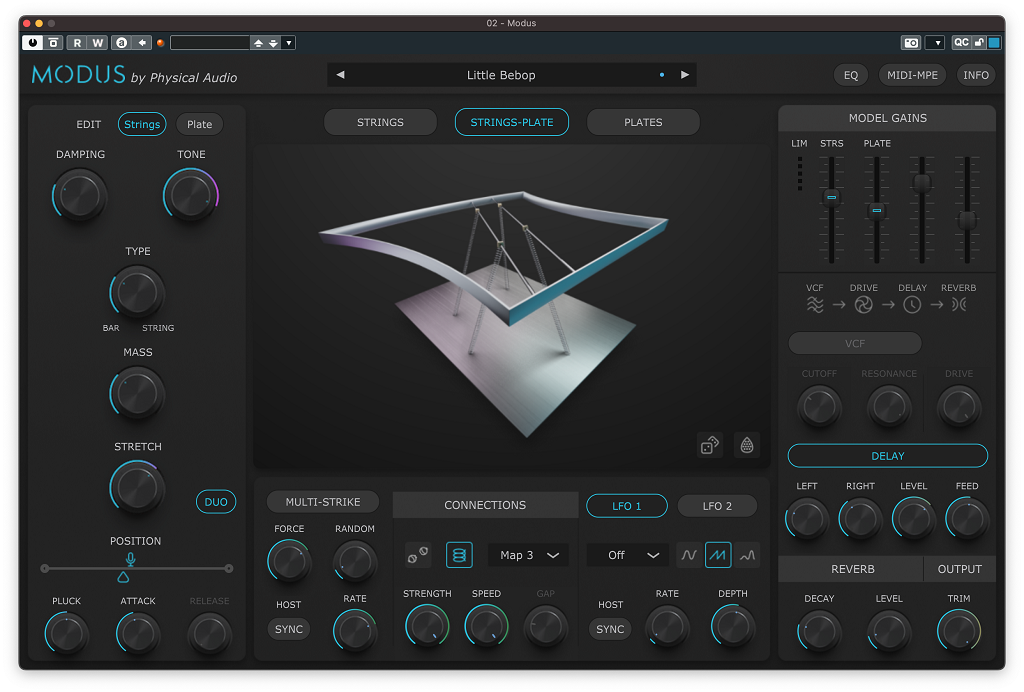The height and width of the screenshot is (692, 1024).
Task: Toggle the DELAY section button
Action: pos(888,456)
